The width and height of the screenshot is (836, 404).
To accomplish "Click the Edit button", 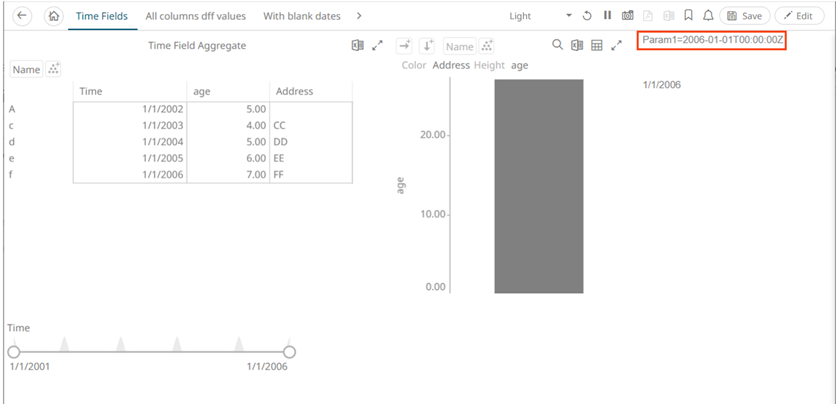I will click(799, 15).
